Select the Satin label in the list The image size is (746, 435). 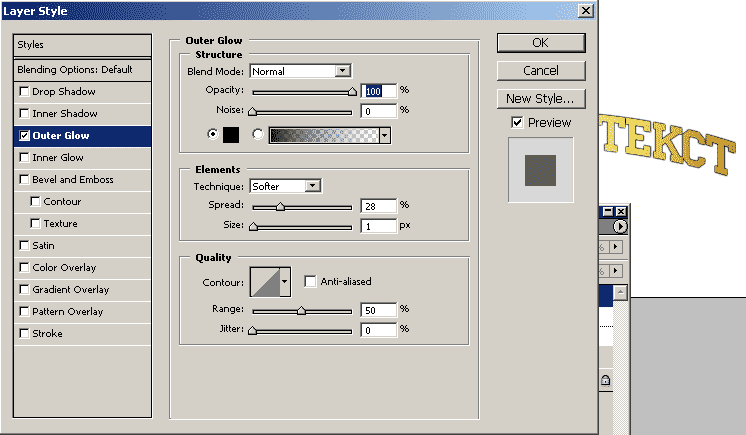click(43, 246)
